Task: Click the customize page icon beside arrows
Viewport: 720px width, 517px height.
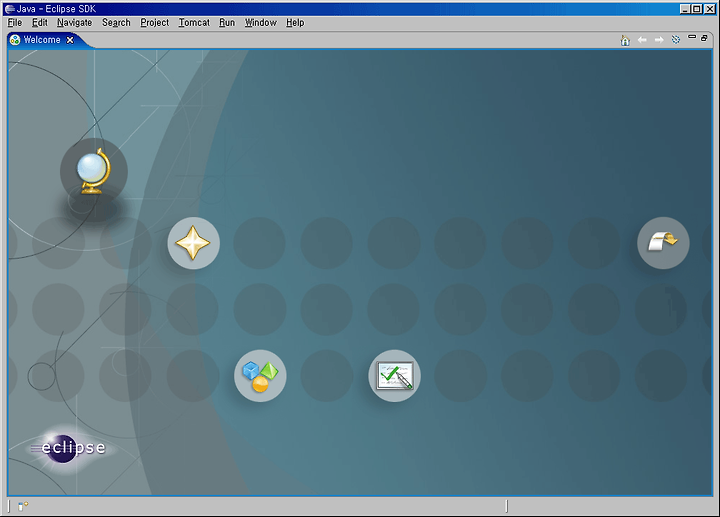Action: (675, 40)
